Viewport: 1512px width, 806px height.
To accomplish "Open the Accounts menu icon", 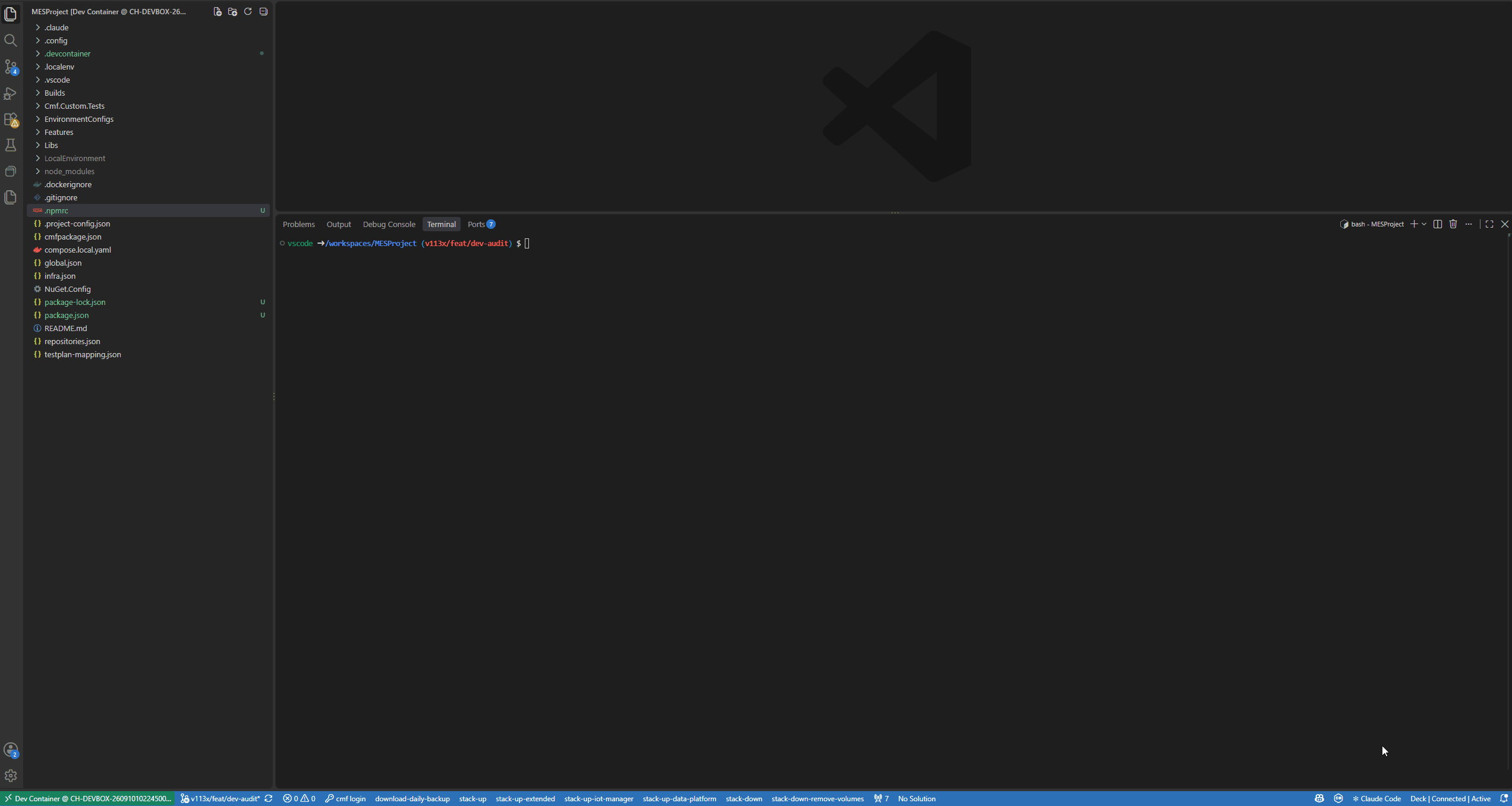I will click(x=11, y=750).
